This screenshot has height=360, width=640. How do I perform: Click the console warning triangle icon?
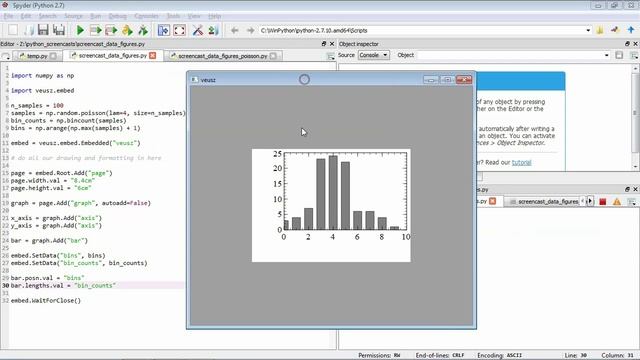click(x=617, y=202)
